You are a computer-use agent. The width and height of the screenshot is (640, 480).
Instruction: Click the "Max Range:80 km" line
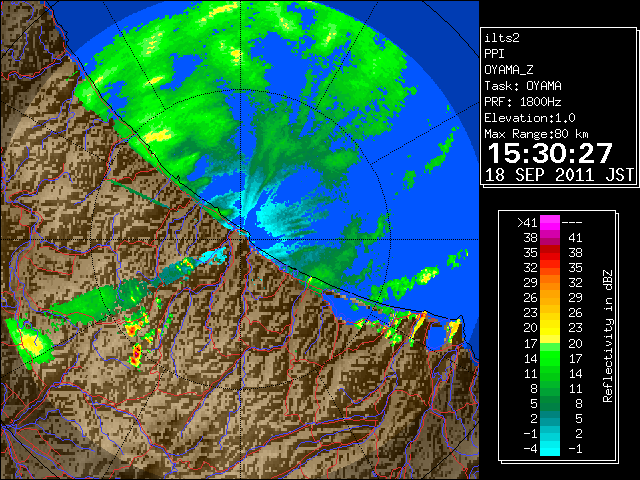[x=537, y=134]
